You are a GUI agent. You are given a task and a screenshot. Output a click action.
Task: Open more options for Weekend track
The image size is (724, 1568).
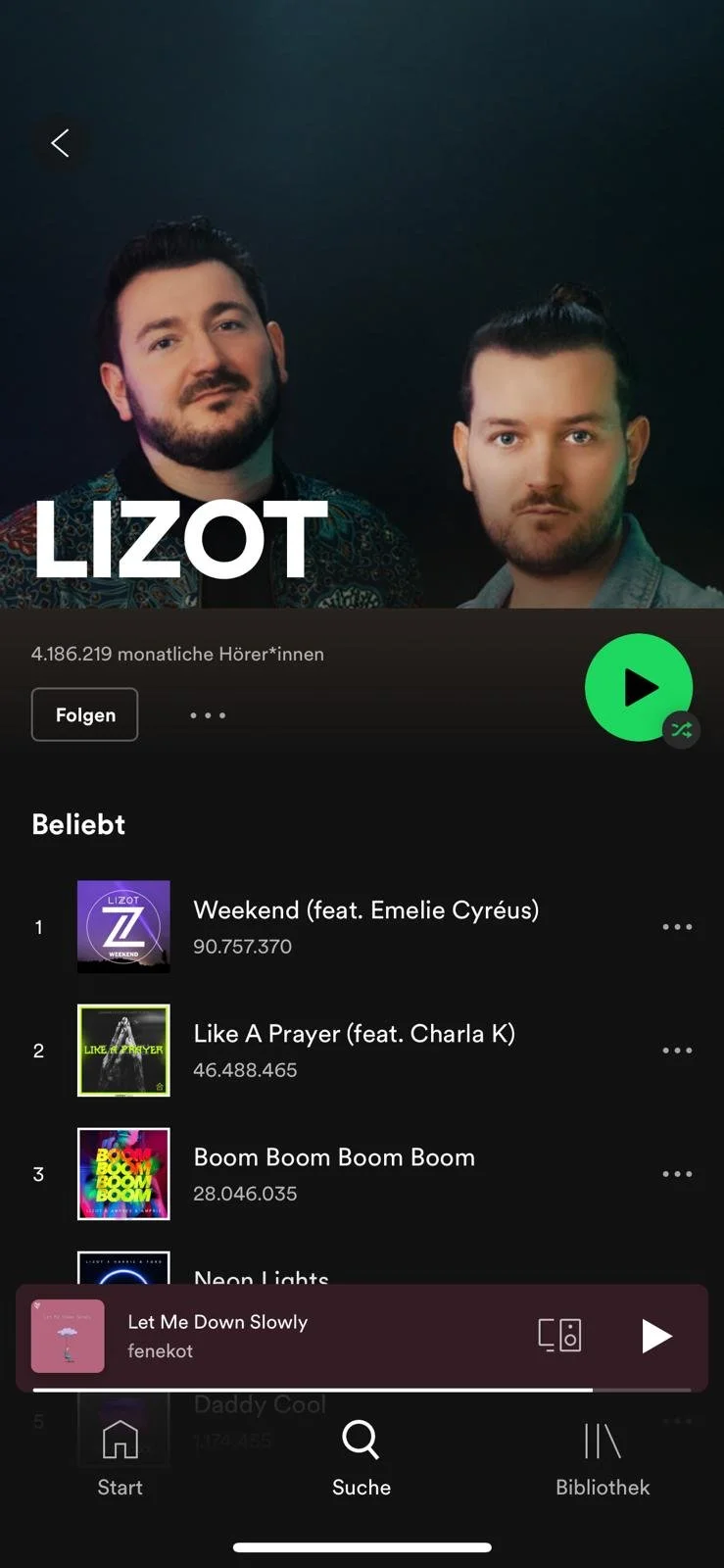coord(677,926)
